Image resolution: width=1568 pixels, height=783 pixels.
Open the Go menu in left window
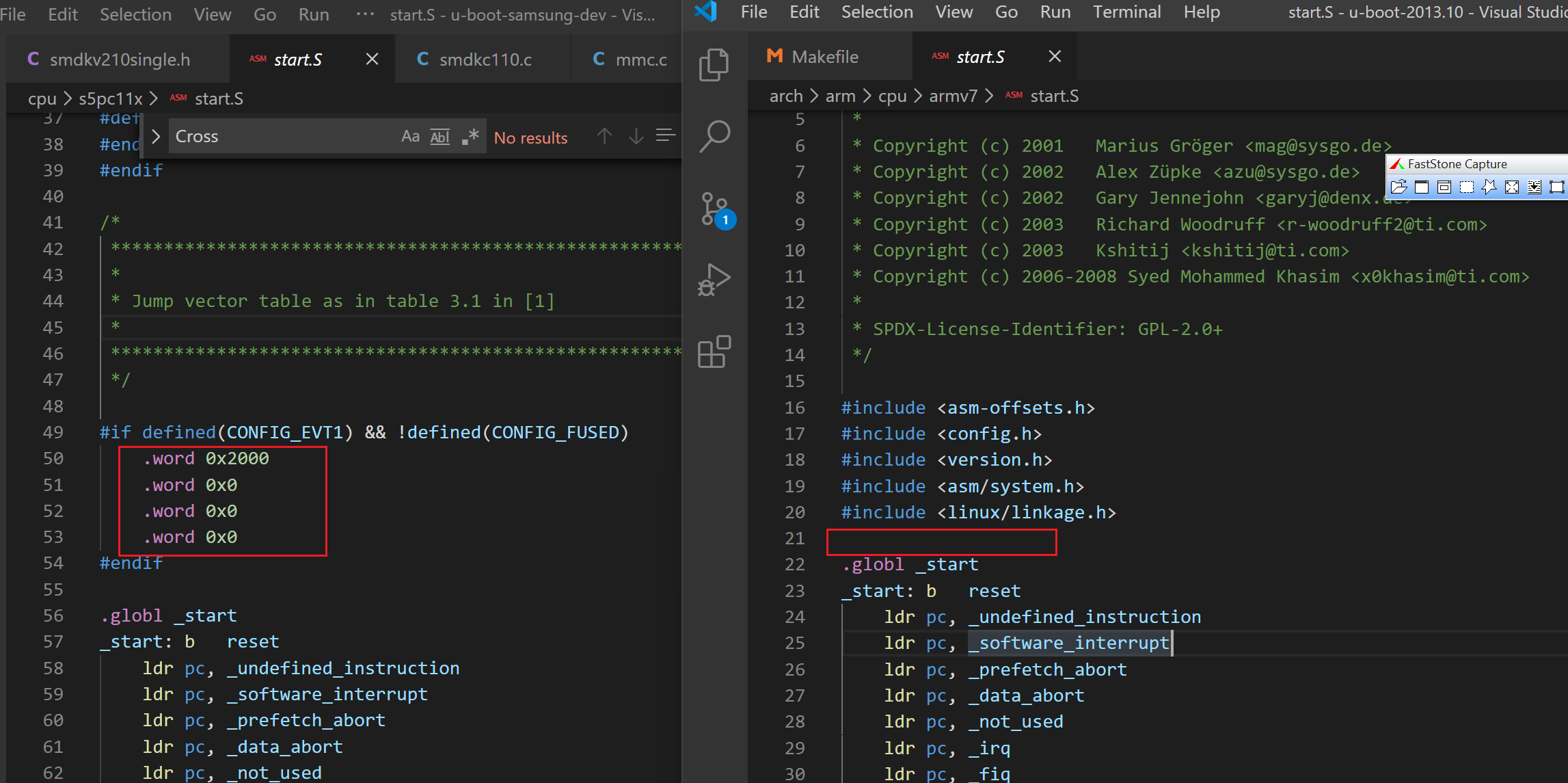265,14
